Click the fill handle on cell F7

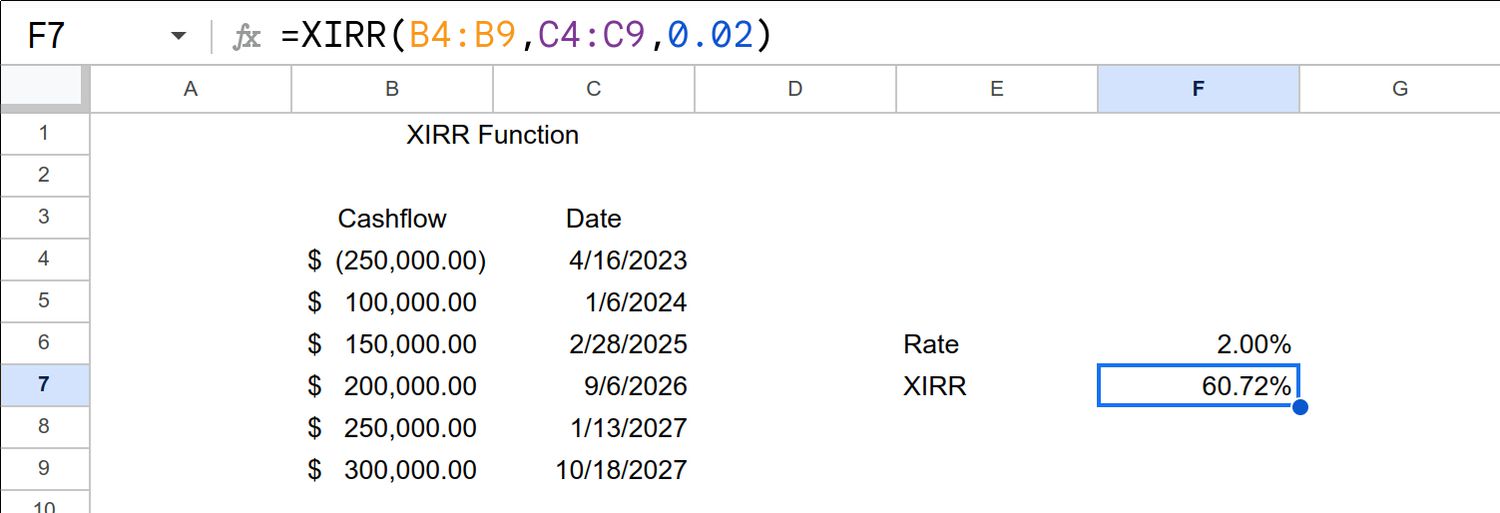[1300, 407]
